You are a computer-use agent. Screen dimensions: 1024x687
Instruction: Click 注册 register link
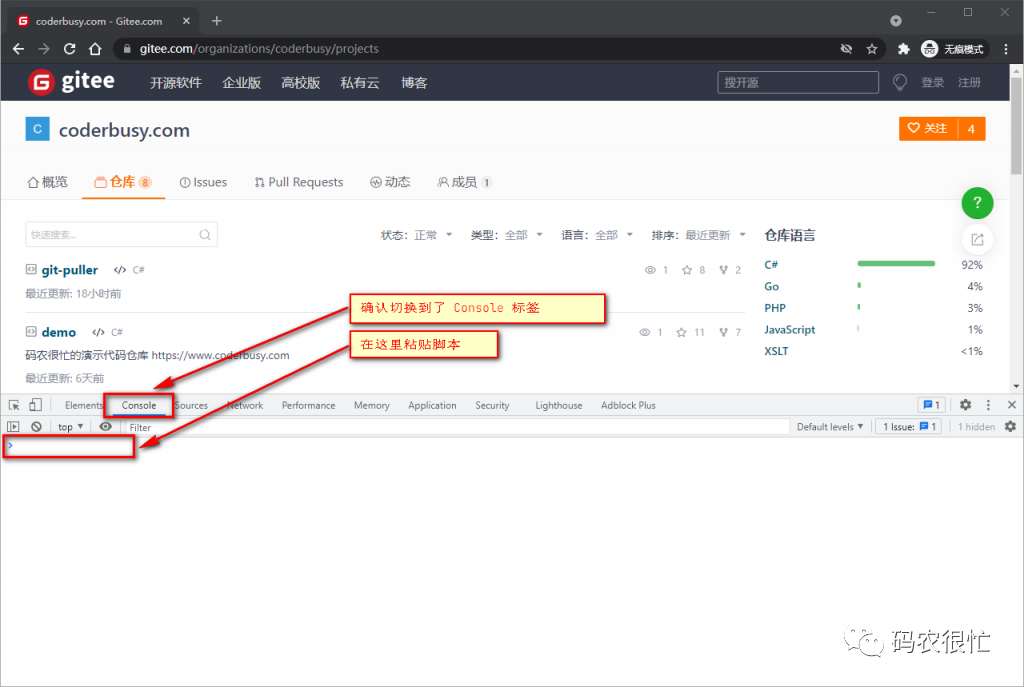click(x=969, y=82)
